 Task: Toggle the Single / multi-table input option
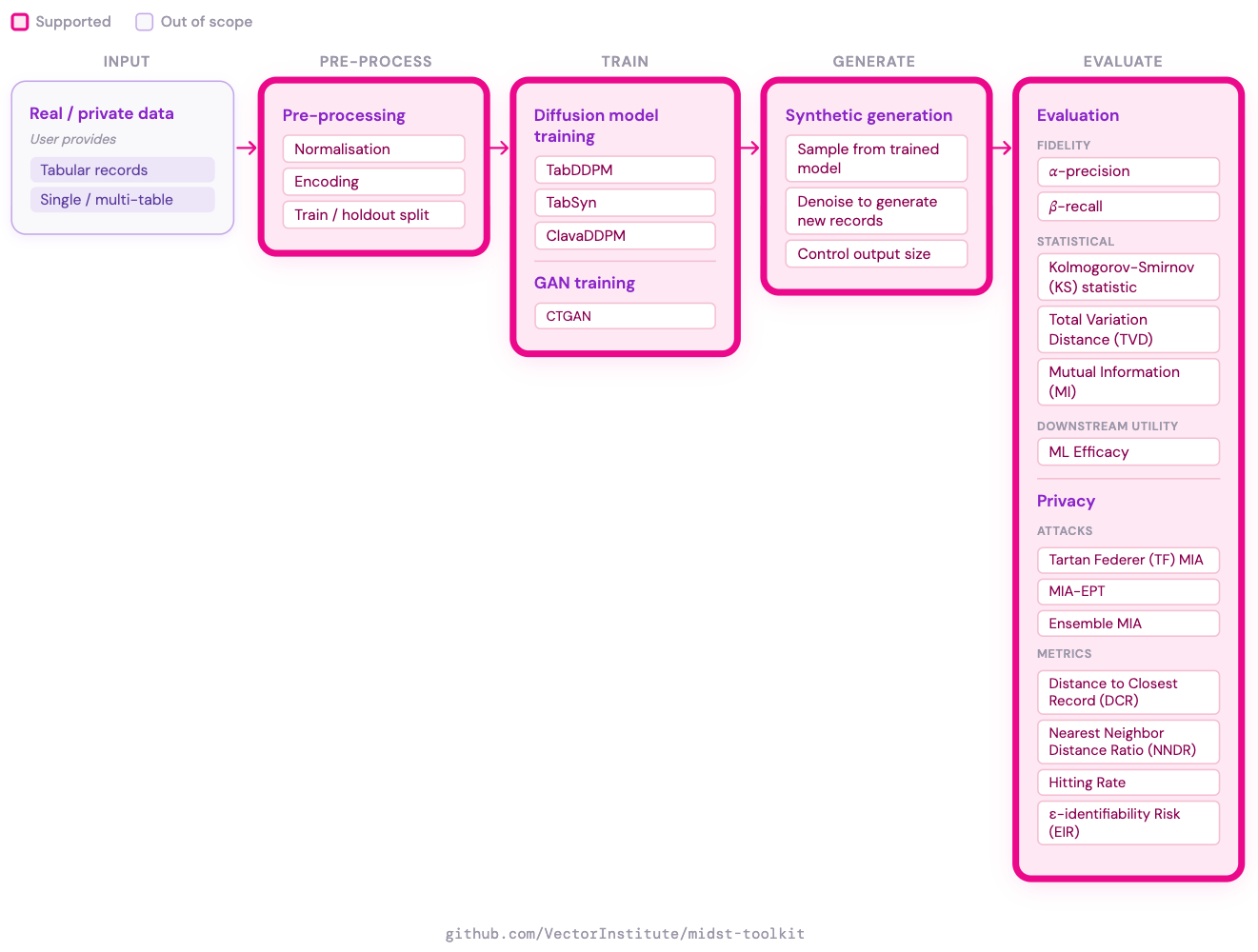pyautogui.click(x=122, y=200)
